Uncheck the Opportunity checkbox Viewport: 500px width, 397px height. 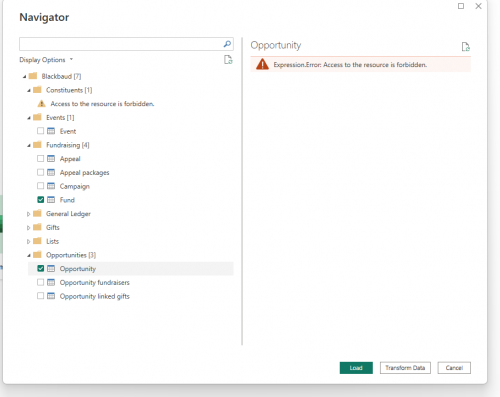tap(41, 269)
